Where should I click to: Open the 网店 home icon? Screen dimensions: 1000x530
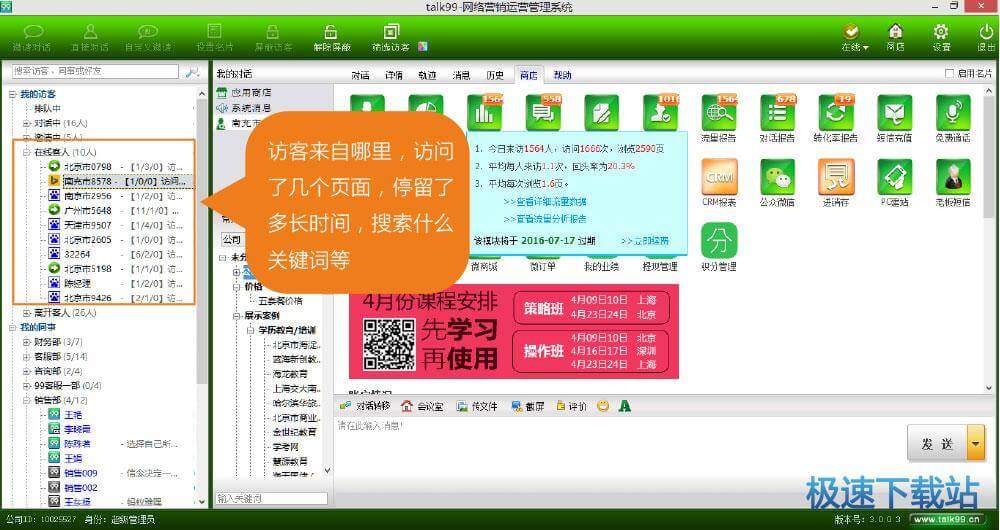click(x=895, y=31)
